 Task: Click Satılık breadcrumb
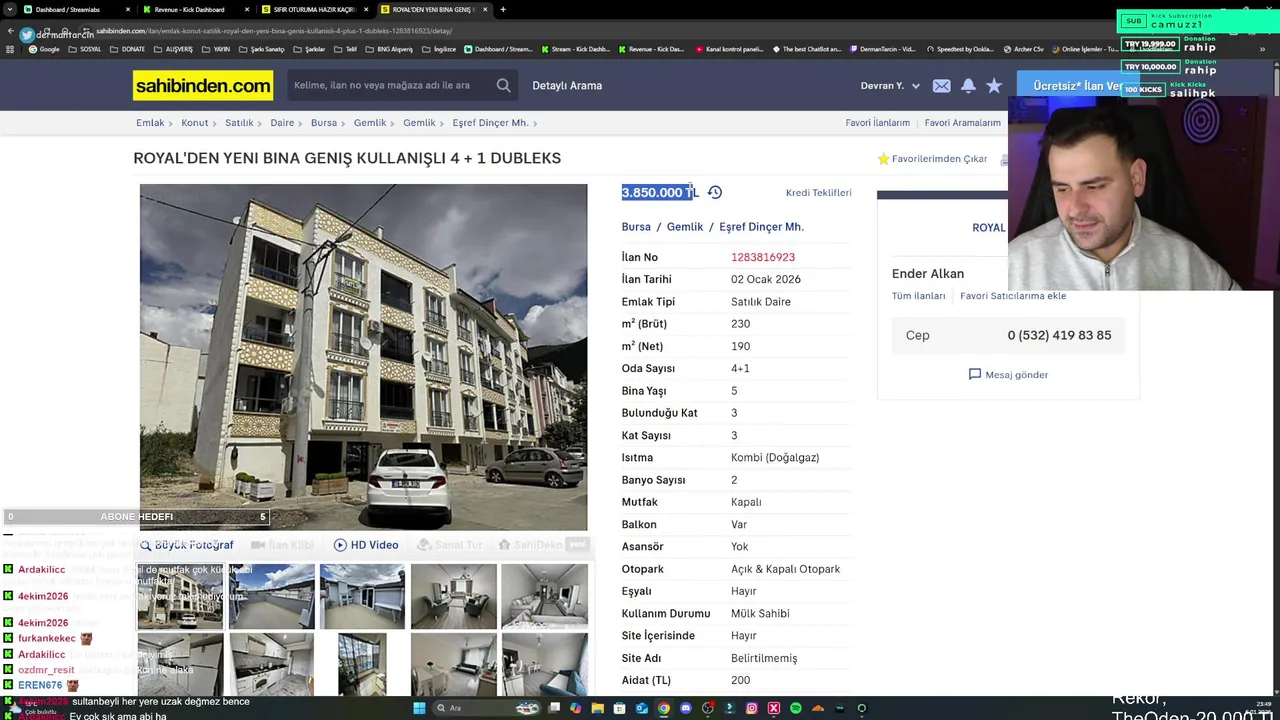239,122
